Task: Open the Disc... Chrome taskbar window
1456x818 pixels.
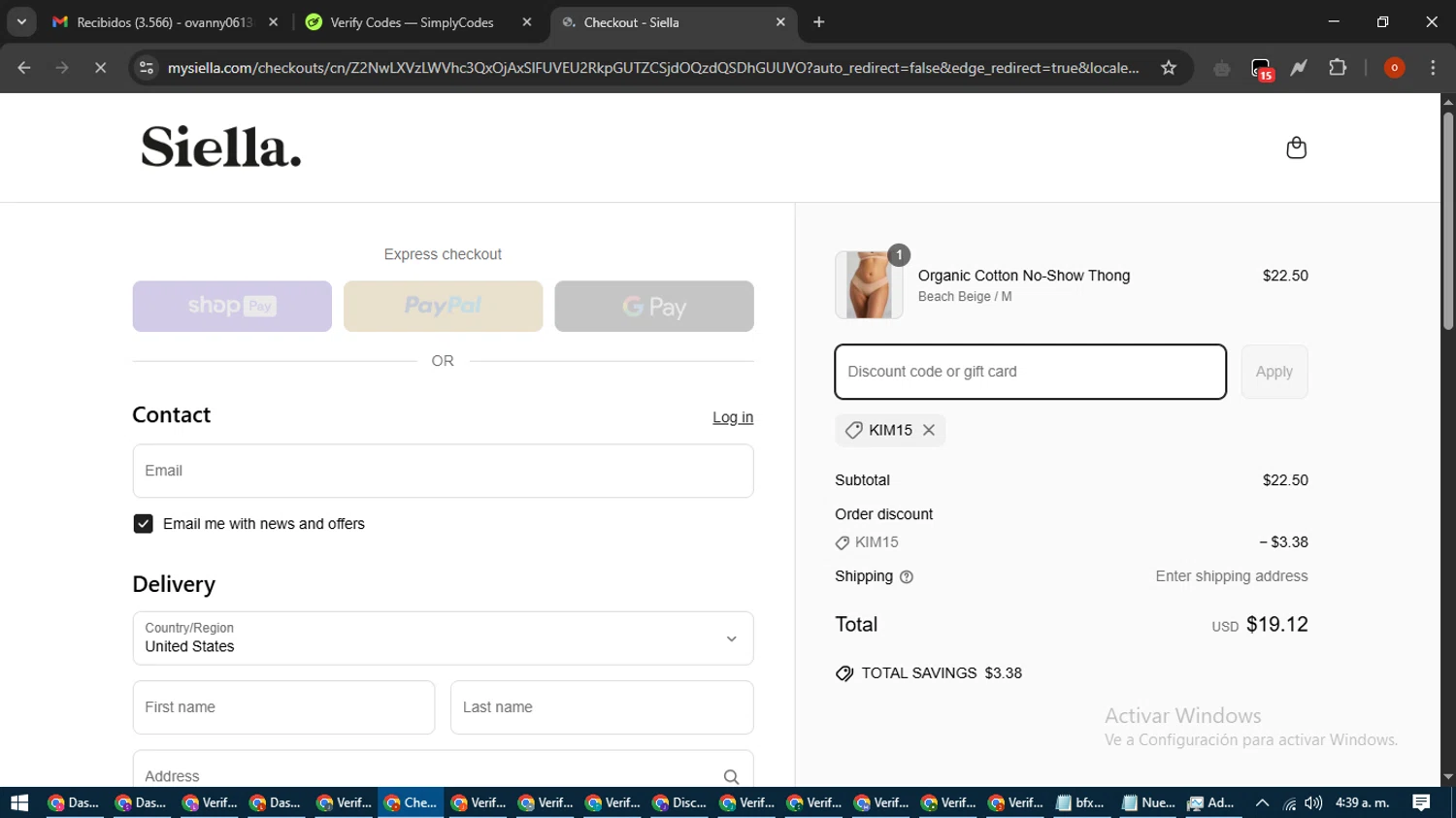Action: pyautogui.click(x=679, y=802)
